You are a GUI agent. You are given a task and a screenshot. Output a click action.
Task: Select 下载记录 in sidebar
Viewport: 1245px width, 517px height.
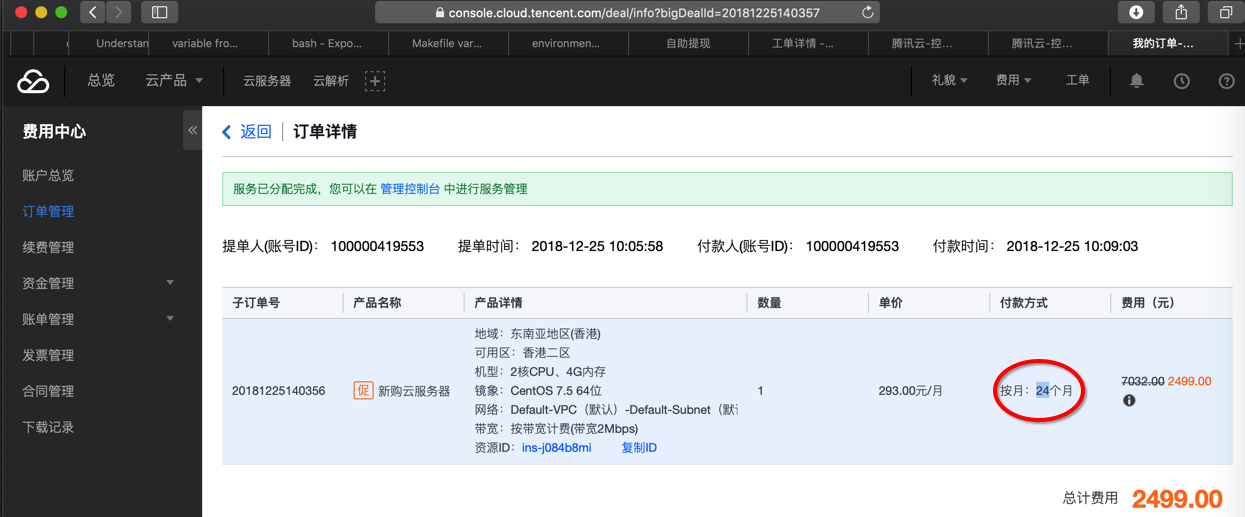tap(48, 427)
